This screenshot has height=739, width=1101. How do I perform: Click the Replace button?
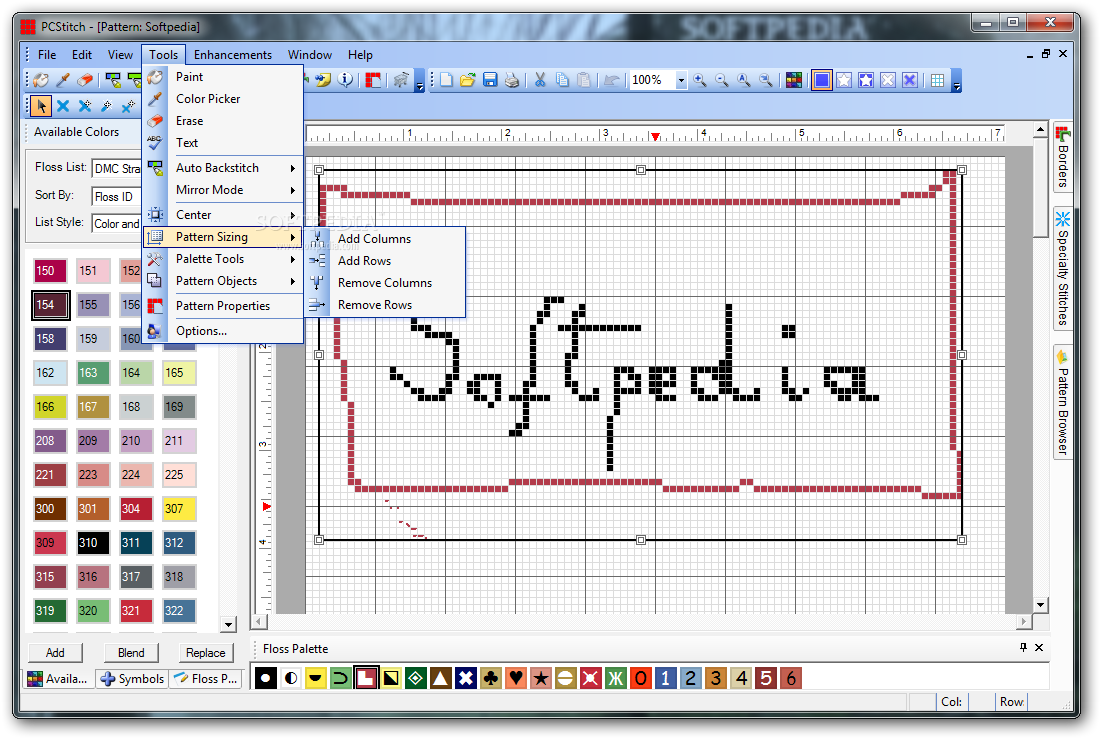206,653
